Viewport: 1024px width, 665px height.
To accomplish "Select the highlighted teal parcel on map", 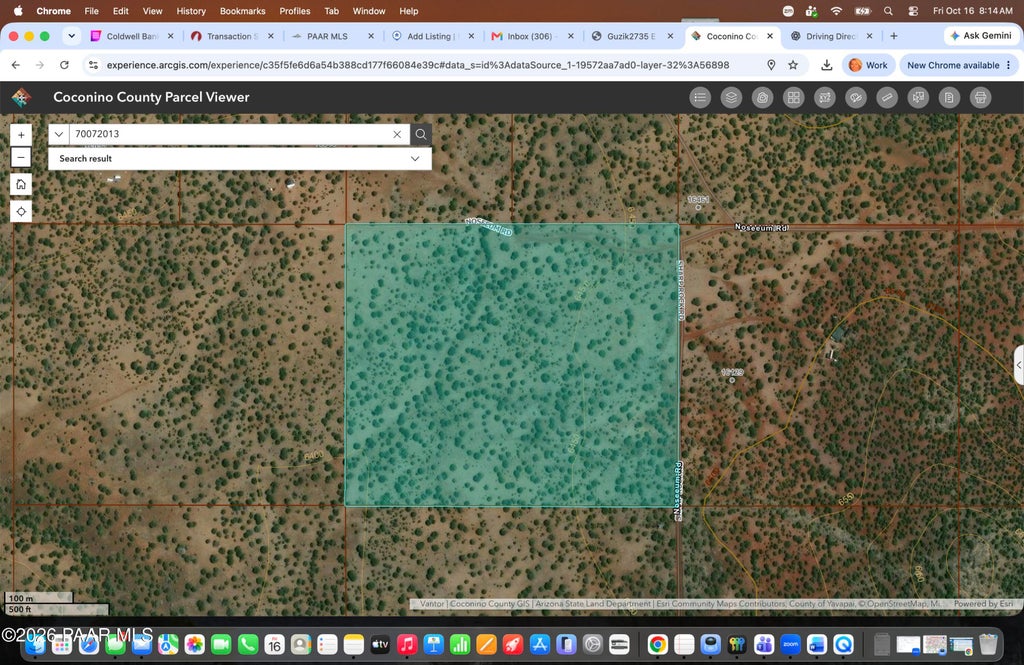I will [512, 365].
